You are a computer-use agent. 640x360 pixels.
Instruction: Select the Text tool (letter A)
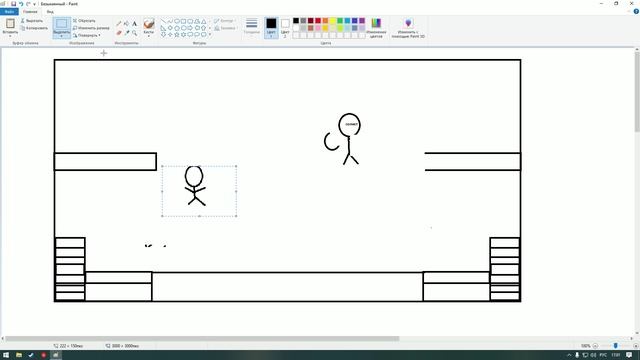tap(134, 24)
